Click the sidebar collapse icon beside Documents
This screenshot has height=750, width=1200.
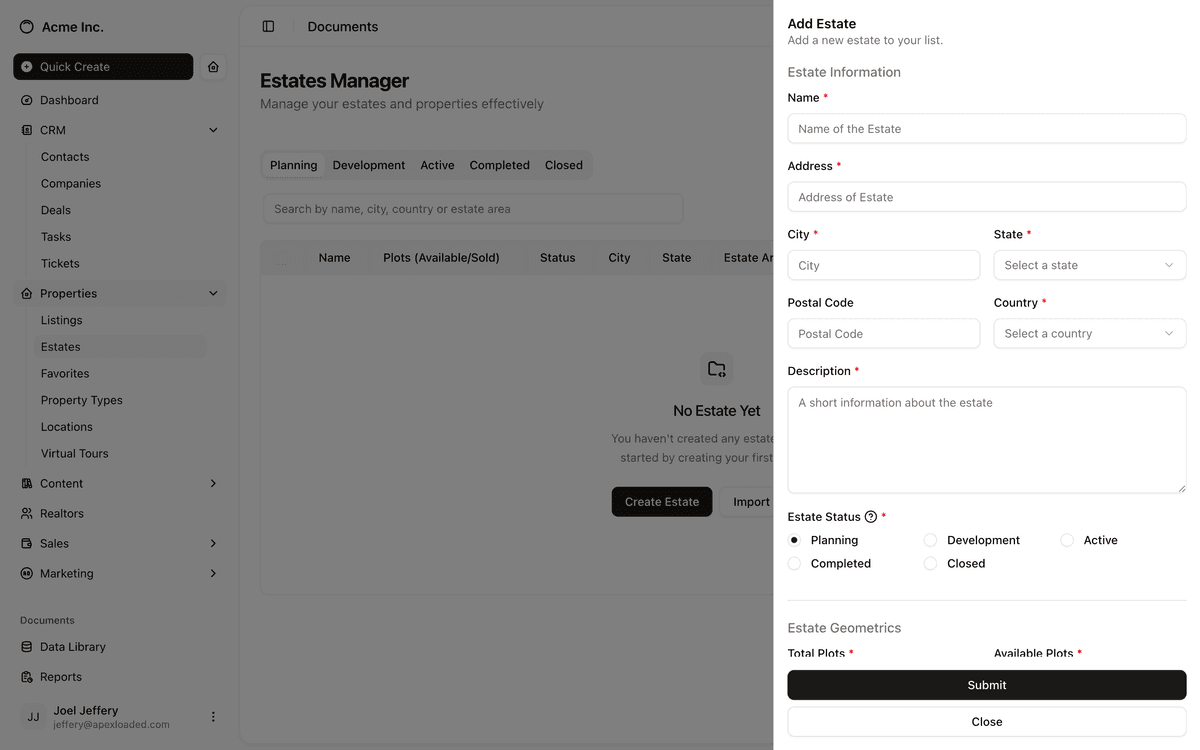coord(268,26)
